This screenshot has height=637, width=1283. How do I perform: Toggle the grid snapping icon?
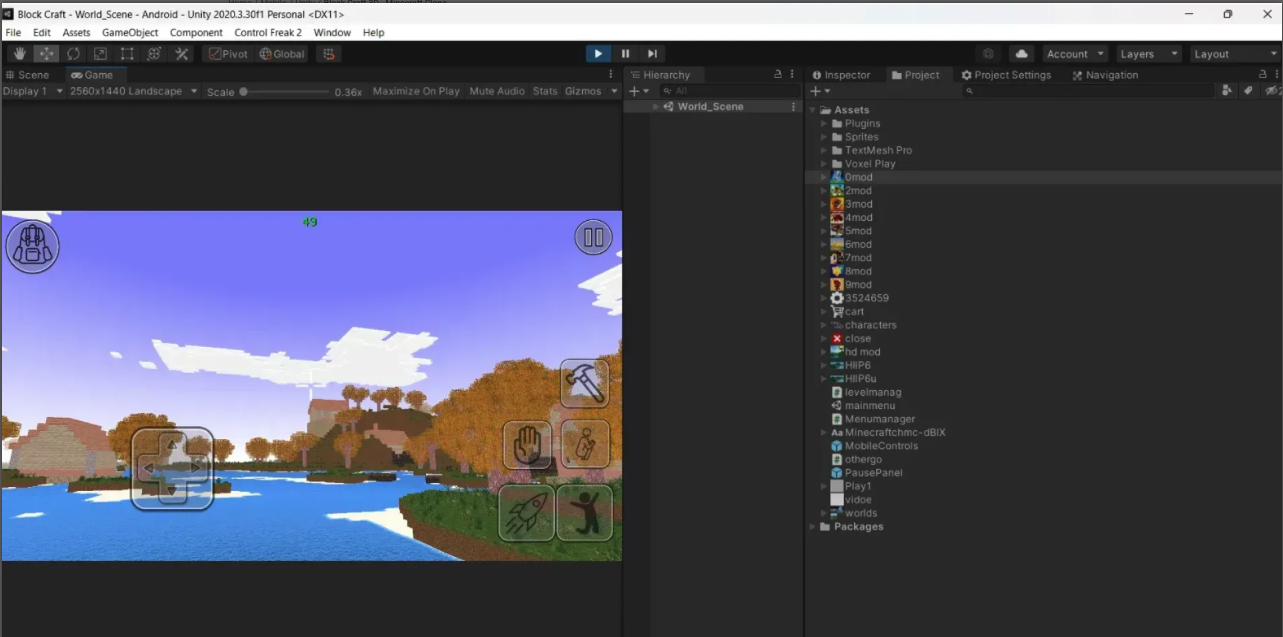(330, 54)
